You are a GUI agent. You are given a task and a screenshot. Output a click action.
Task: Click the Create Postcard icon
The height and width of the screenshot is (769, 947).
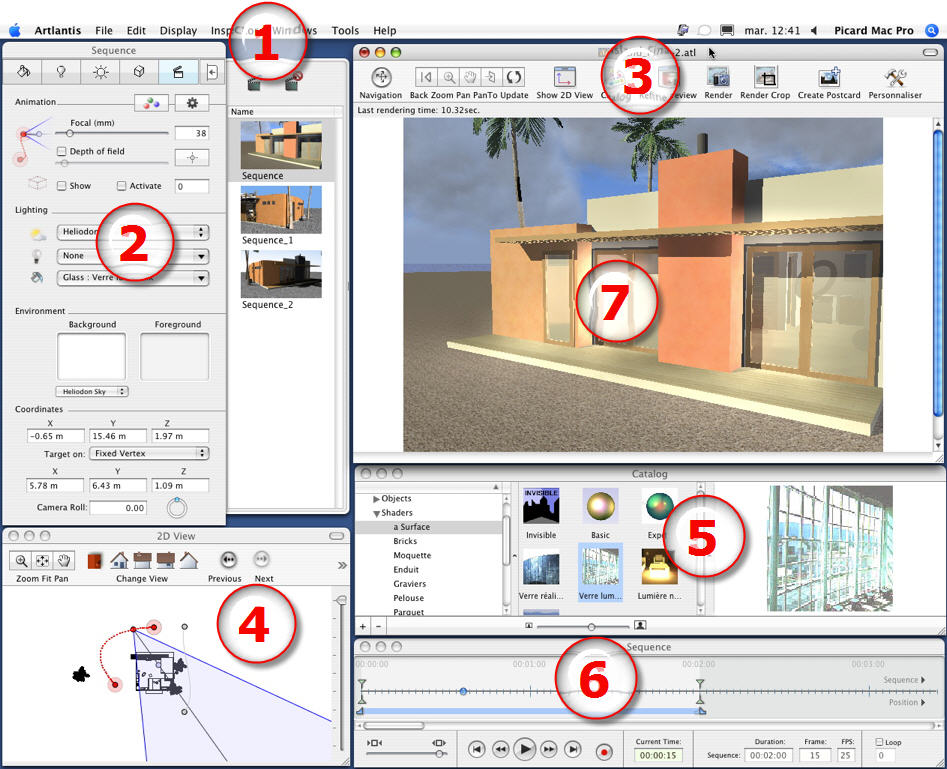click(x=829, y=78)
